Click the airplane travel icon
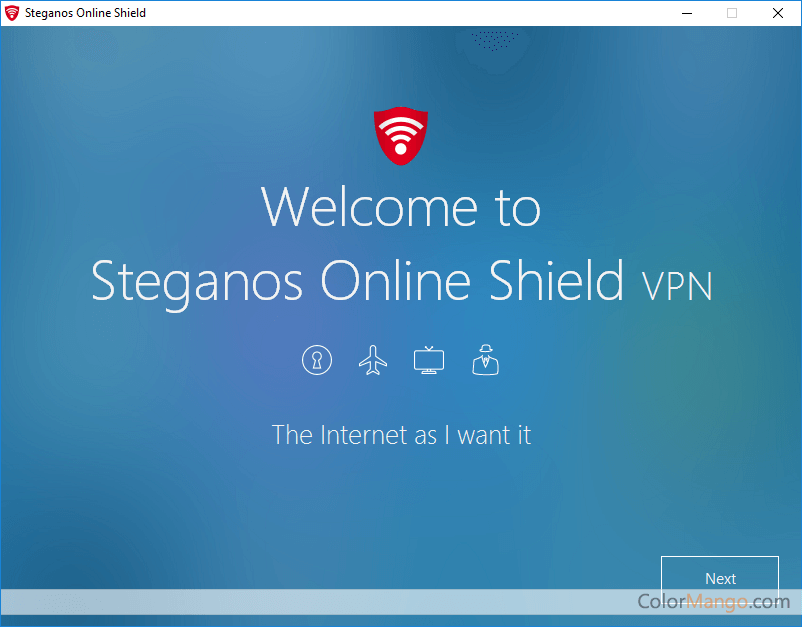Viewport: 802px width, 627px height. [x=373, y=360]
